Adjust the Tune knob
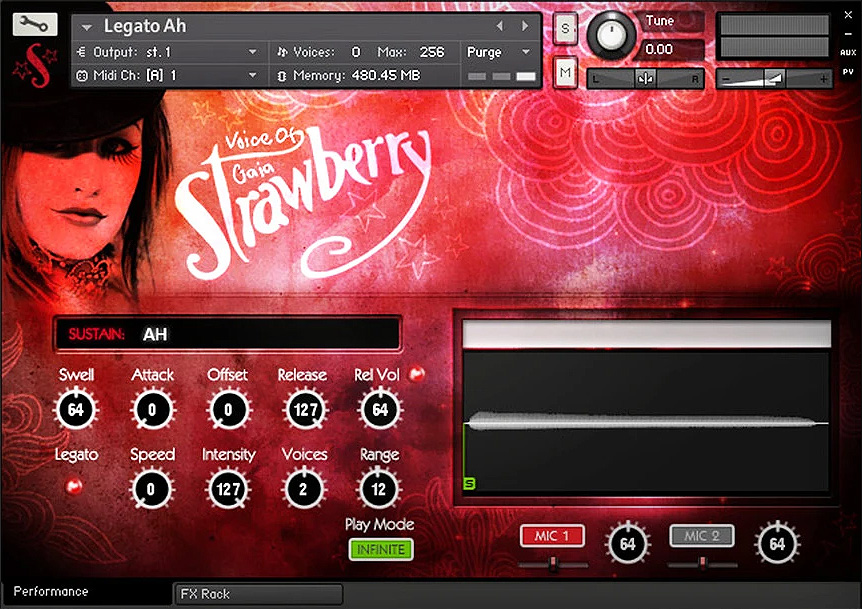This screenshot has width=862, height=609. [610, 36]
